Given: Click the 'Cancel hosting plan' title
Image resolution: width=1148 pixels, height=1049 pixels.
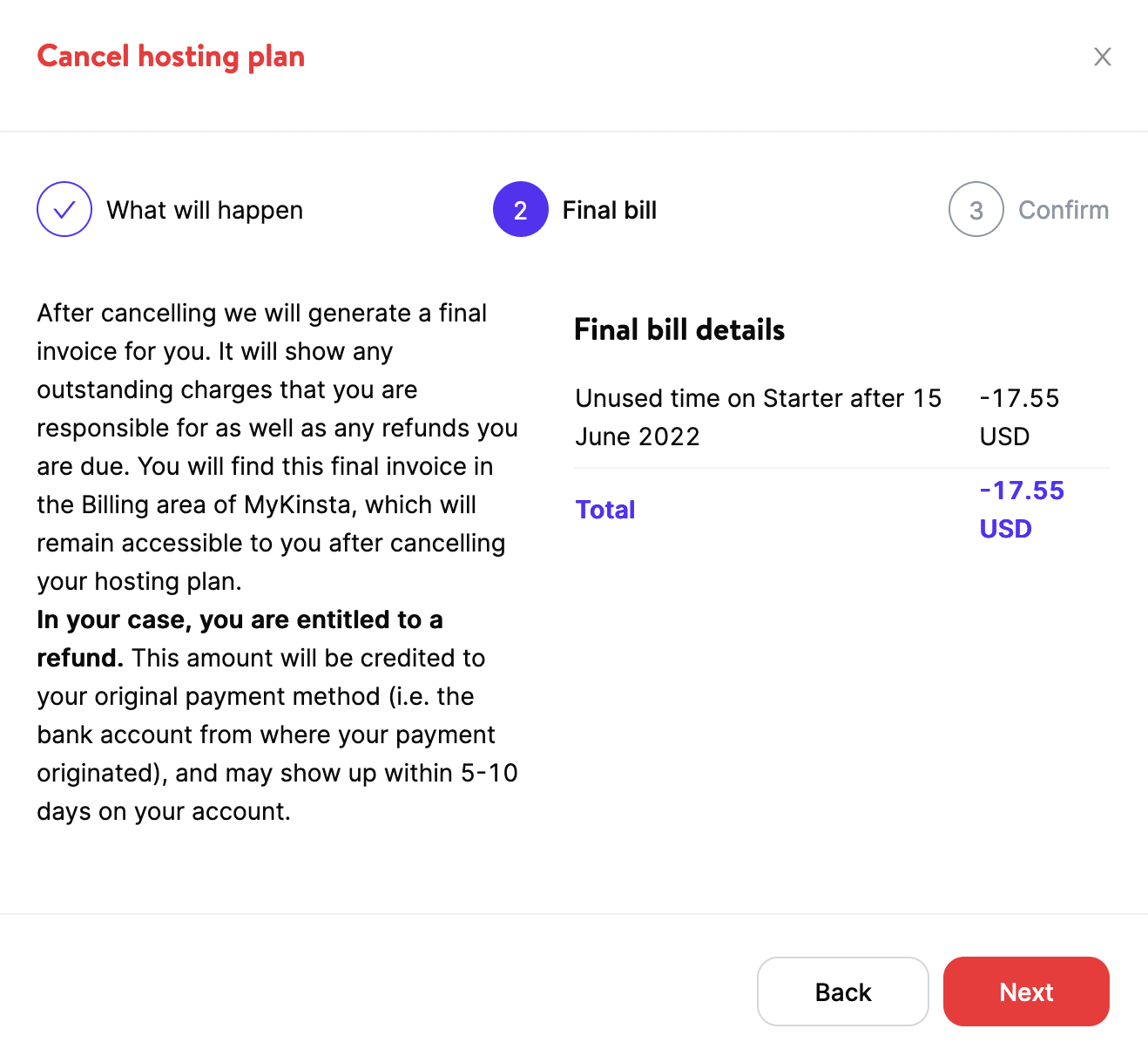Looking at the screenshot, I should [171, 57].
